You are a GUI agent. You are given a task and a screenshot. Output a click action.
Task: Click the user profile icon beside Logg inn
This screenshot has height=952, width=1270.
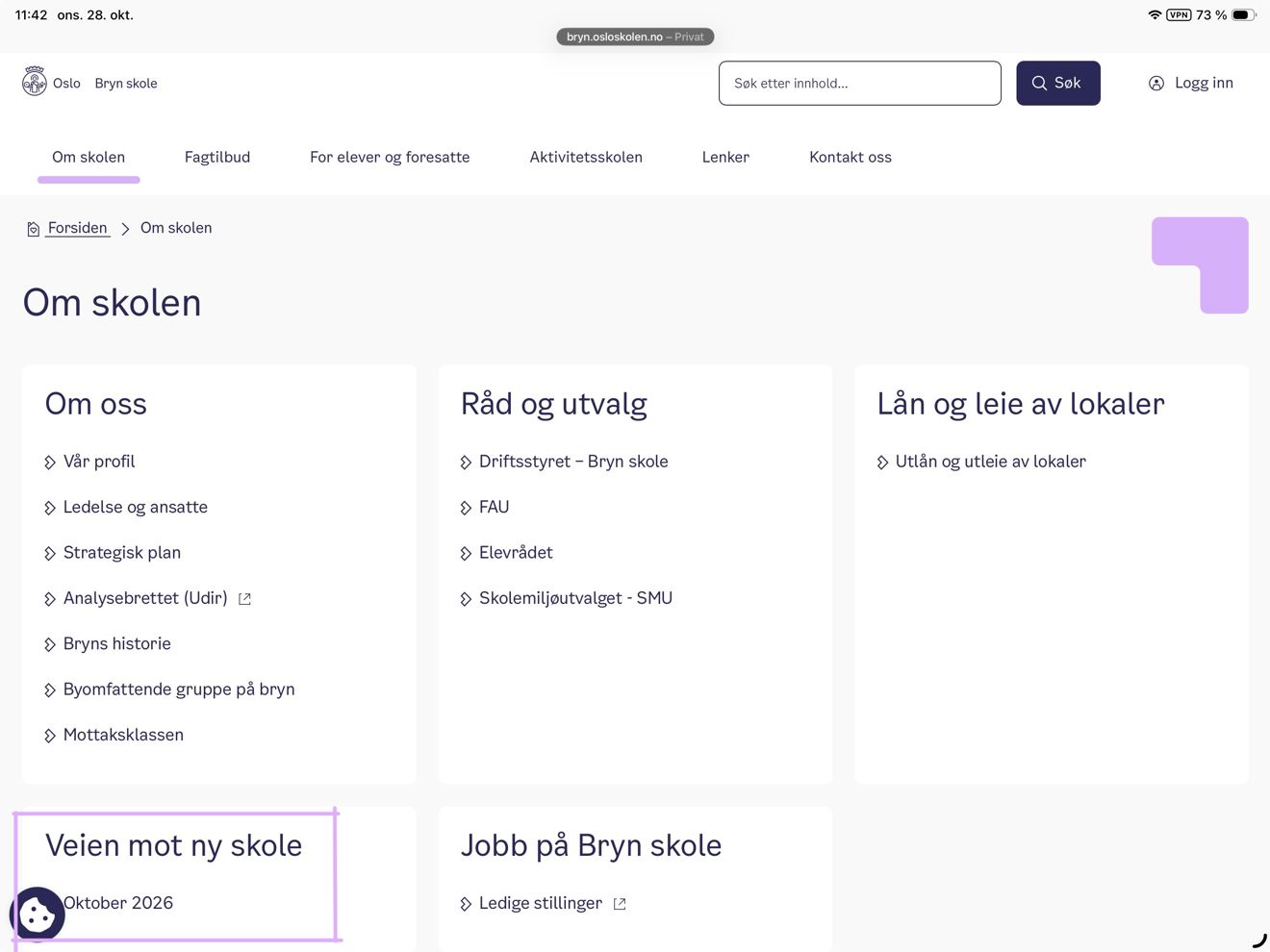pos(1156,84)
